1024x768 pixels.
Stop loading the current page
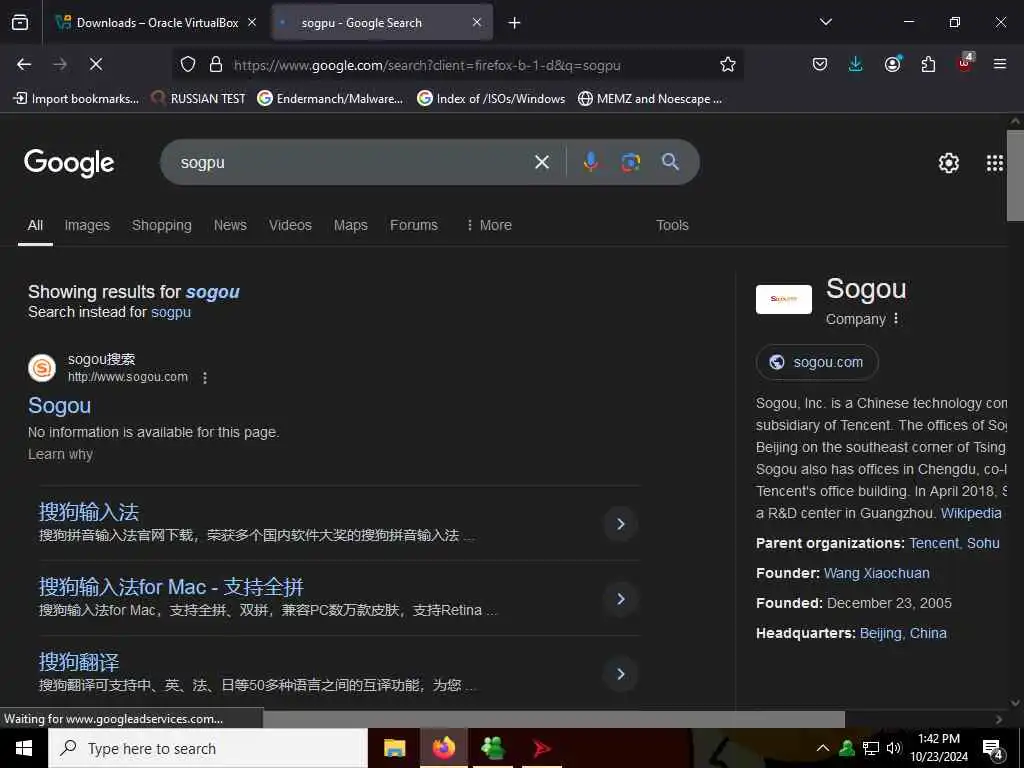pos(96,64)
